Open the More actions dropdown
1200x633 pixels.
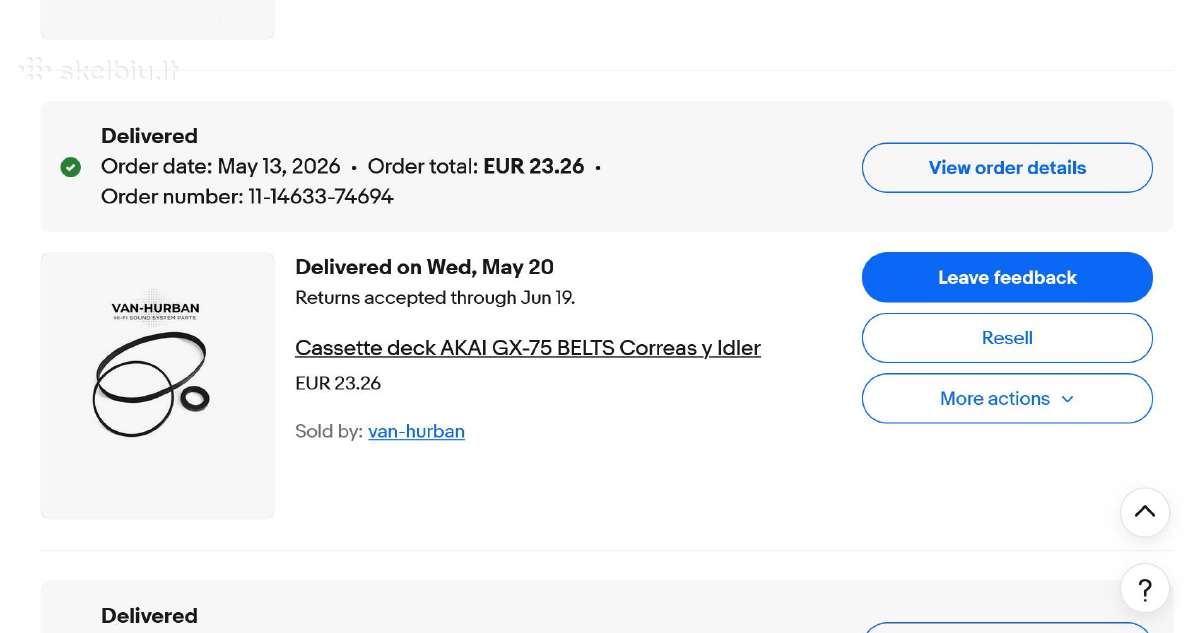click(1007, 398)
